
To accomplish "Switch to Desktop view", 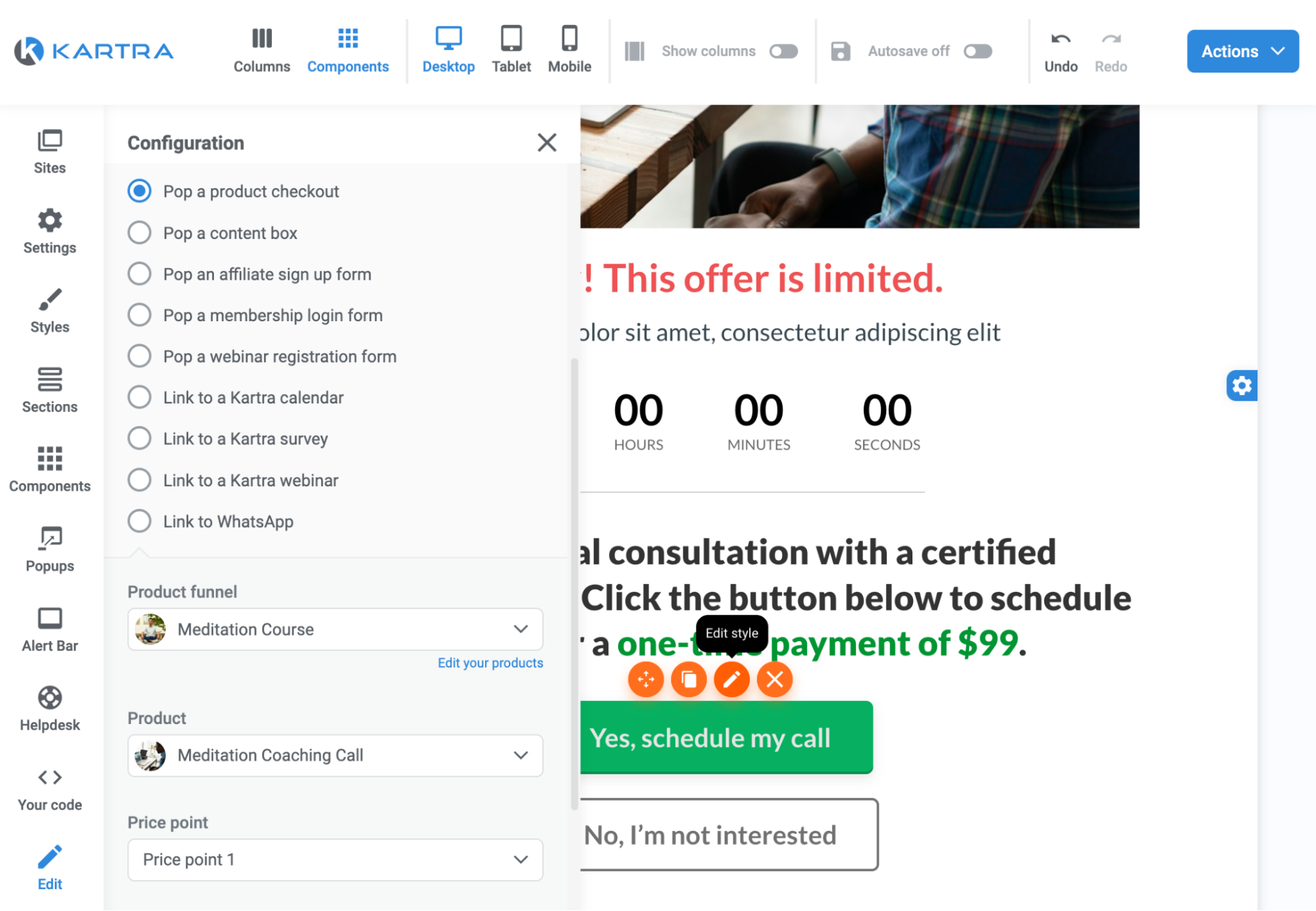I will point(448,50).
